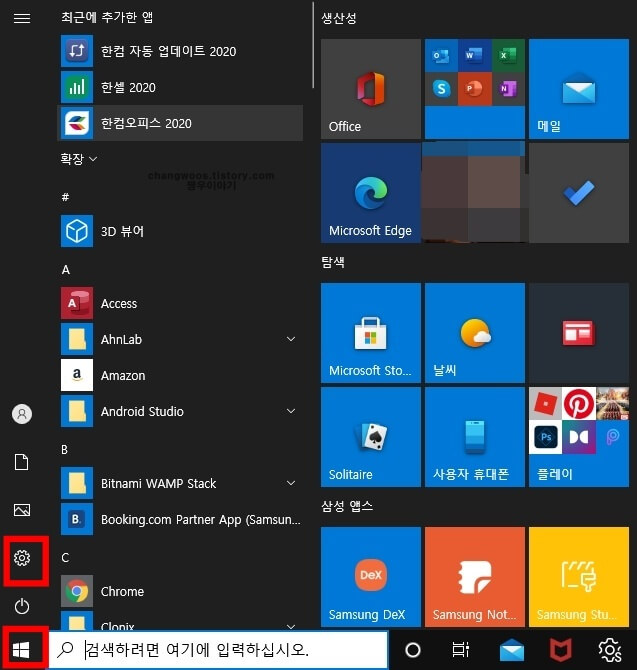Image resolution: width=637 pixels, height=670 pixels.
Task: Open Documents icon in Start sidebar
Action: pos(22,462)
